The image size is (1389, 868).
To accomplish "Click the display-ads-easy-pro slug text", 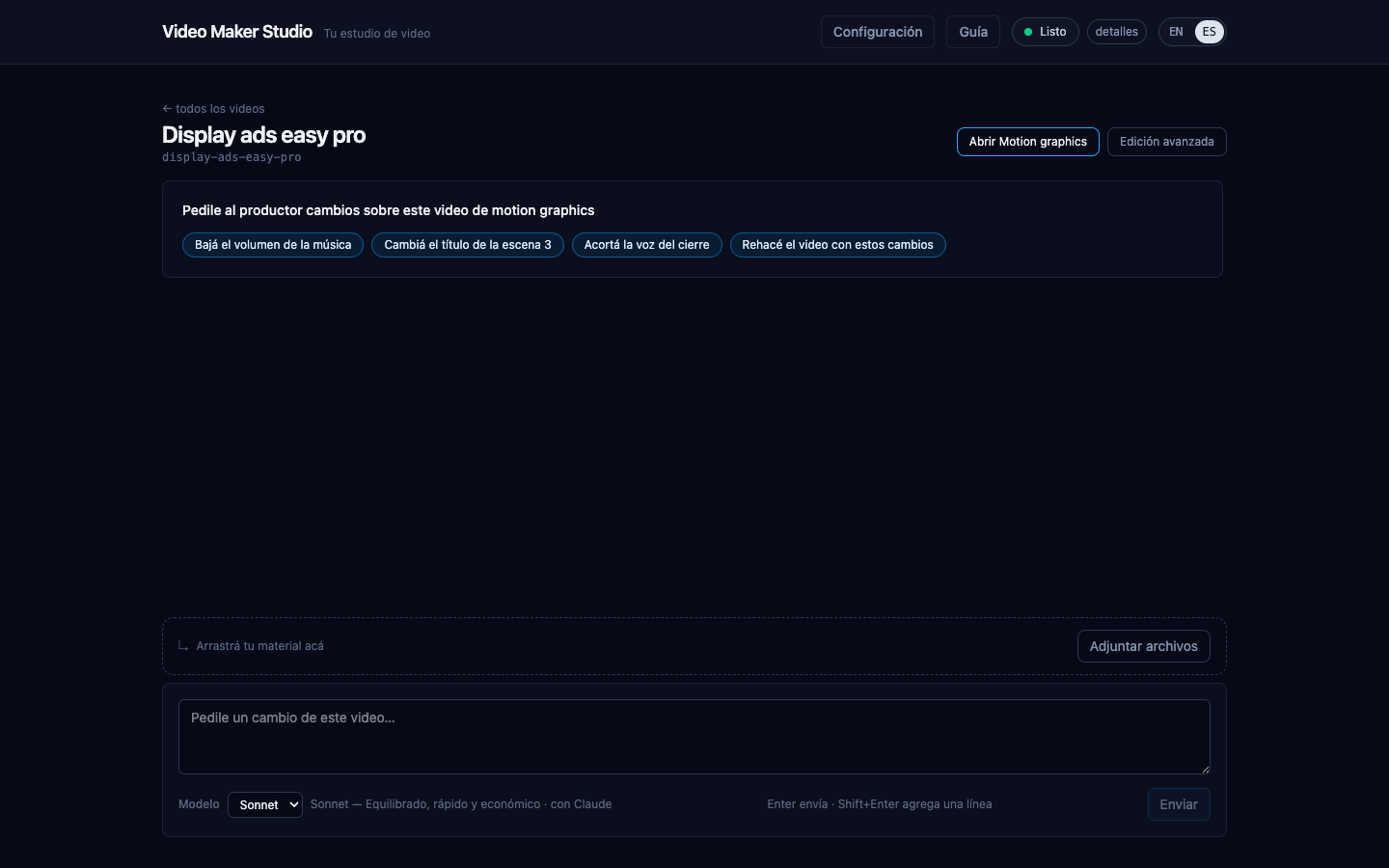I will (231, 157).
